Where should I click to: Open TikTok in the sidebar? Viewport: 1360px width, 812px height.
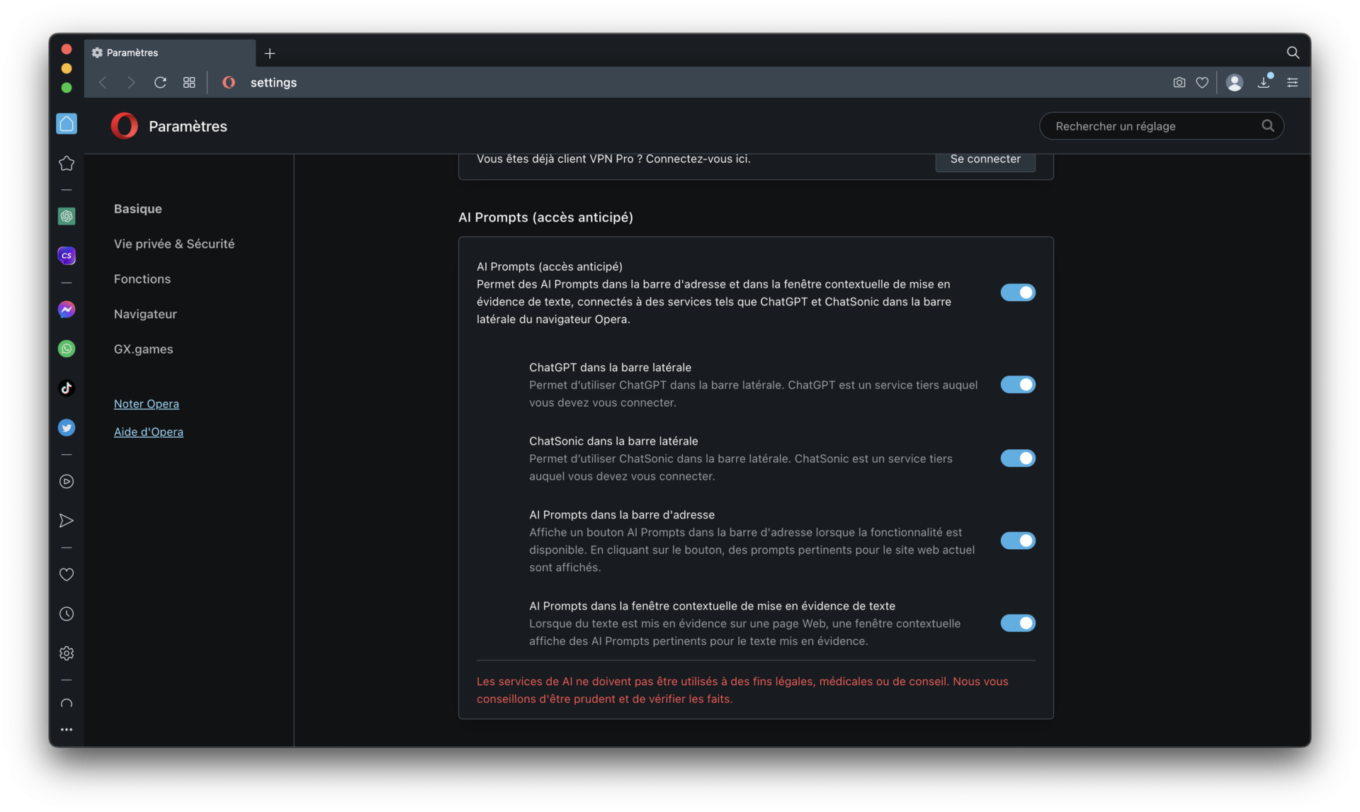66,388
